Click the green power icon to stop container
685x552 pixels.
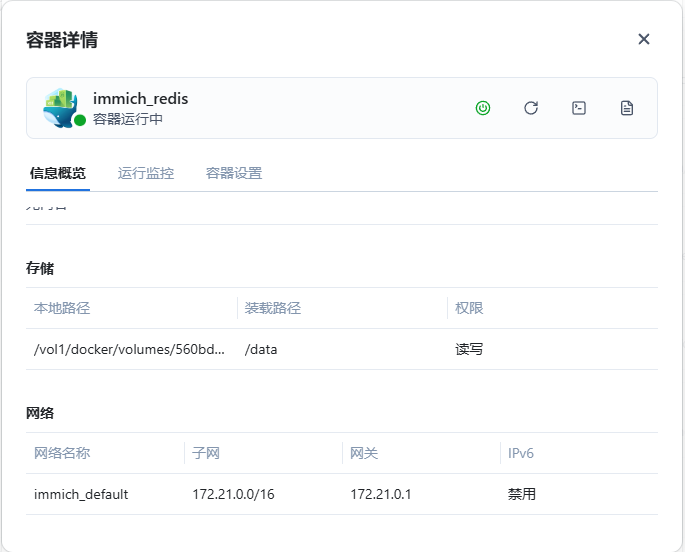(483, 108)
